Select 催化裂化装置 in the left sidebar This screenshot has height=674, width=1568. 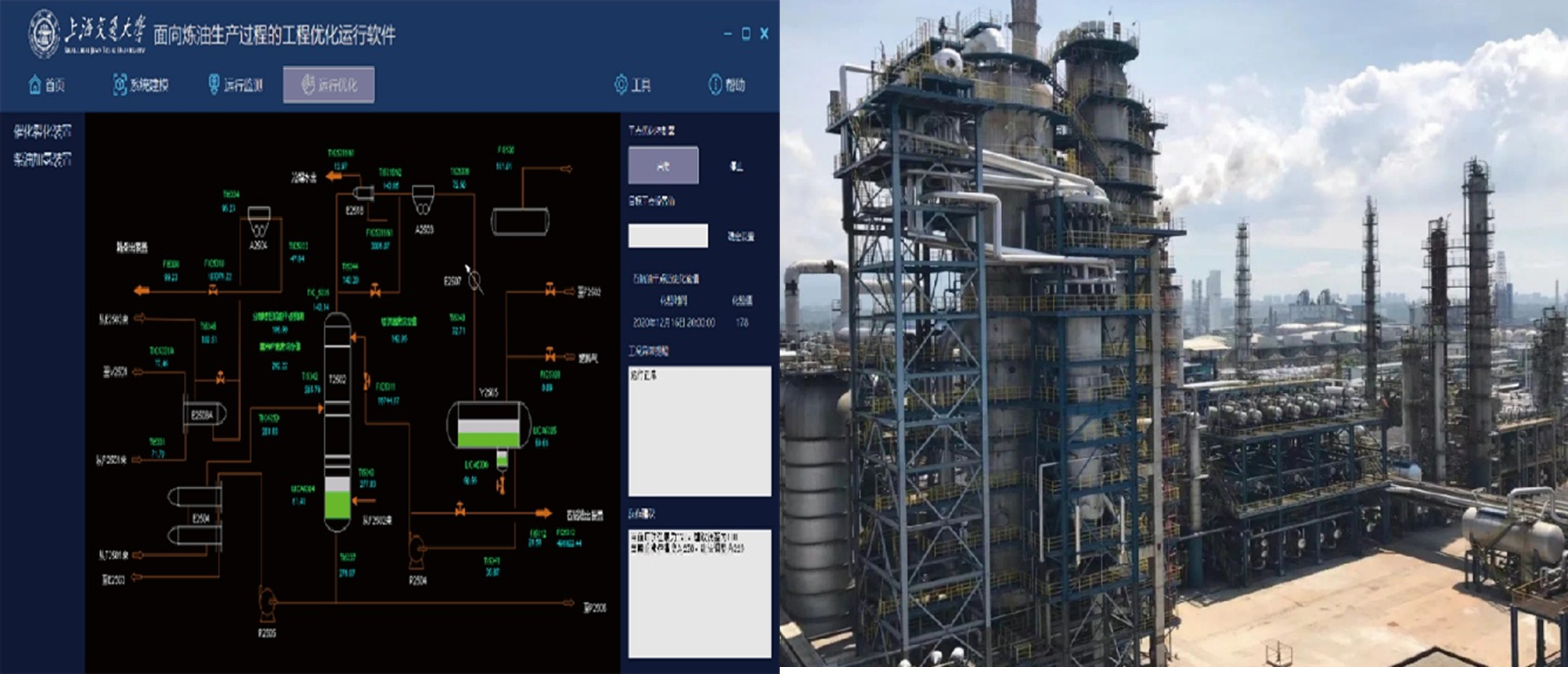[42, 131]
